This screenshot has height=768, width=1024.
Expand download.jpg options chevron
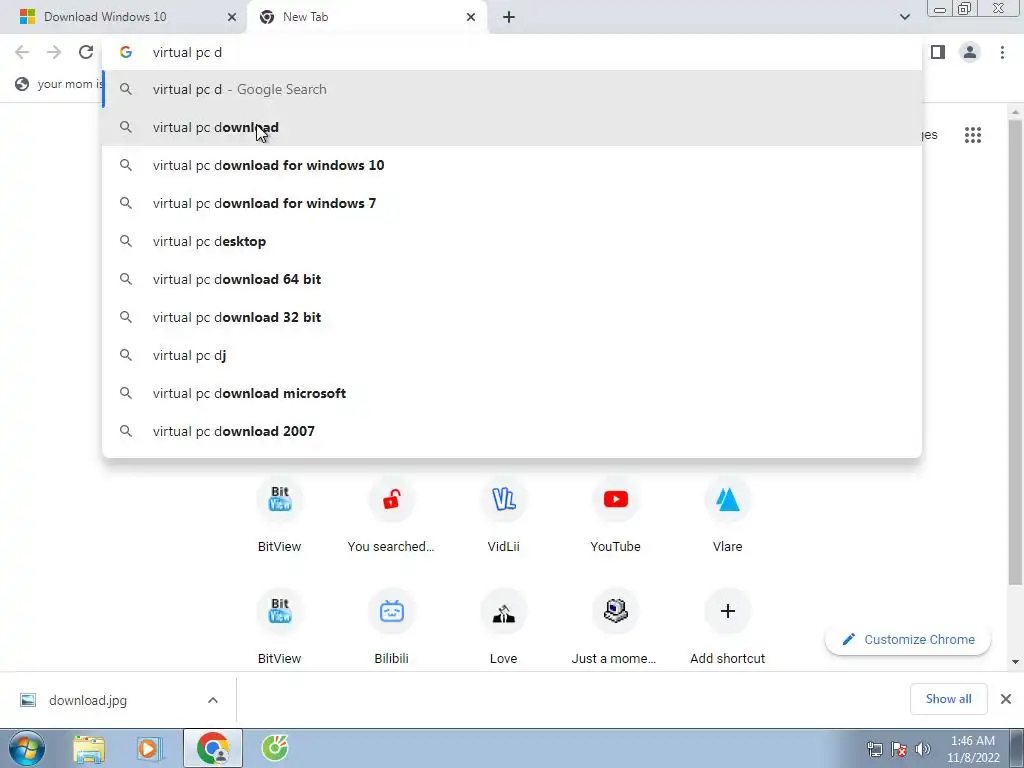(213, 700)
